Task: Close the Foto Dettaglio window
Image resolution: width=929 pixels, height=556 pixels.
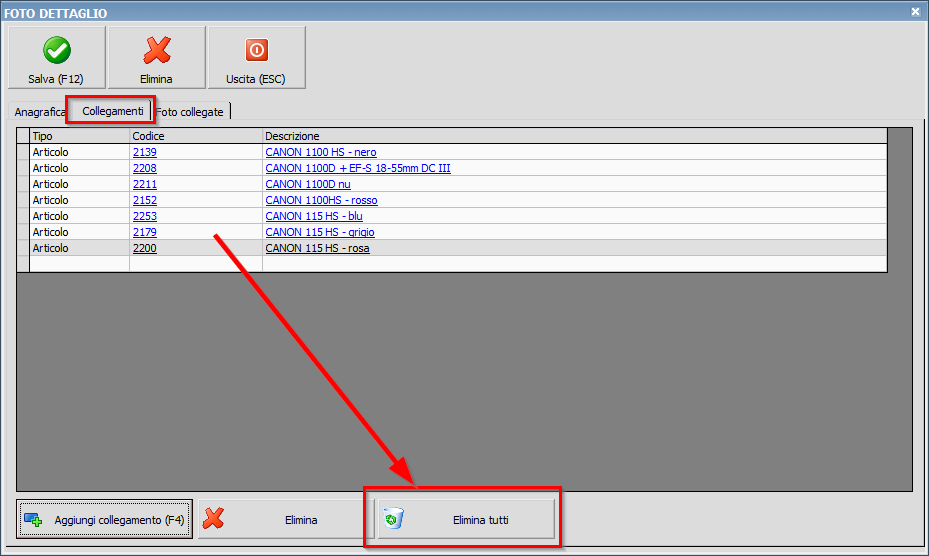Action: (x=915, y=11)
